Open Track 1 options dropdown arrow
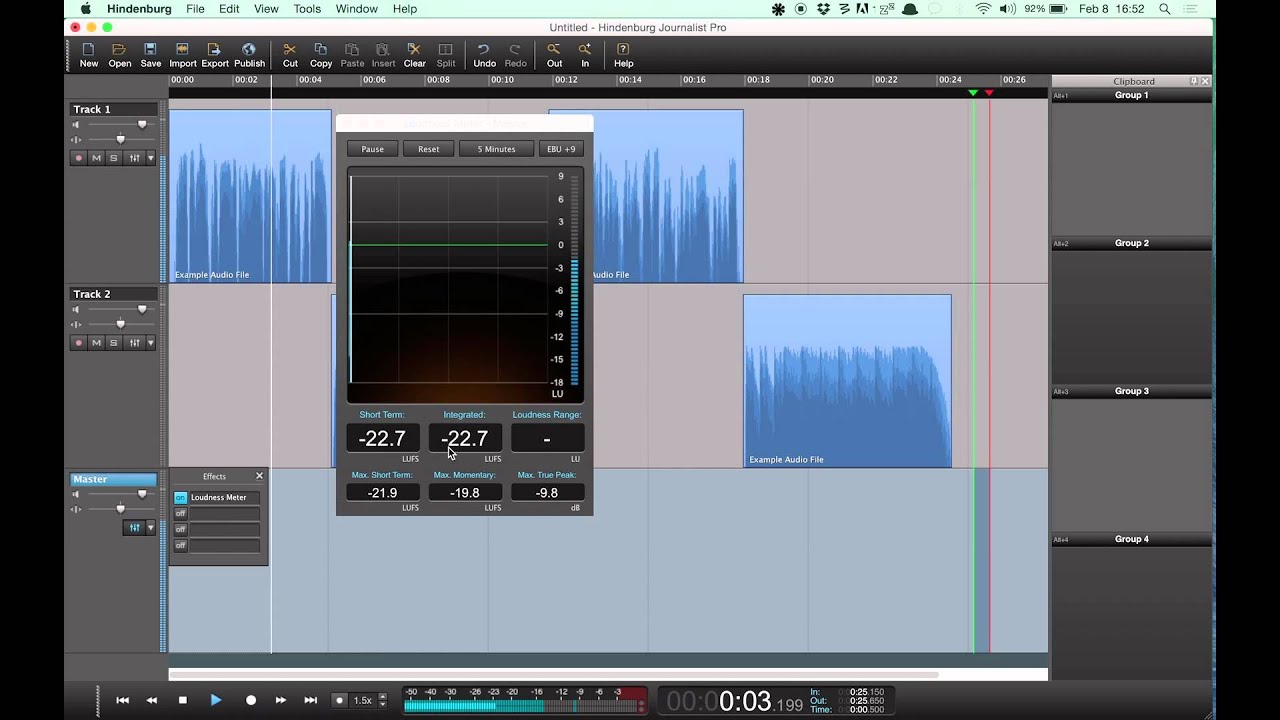1280x720 pixels. tap(151, 158)
